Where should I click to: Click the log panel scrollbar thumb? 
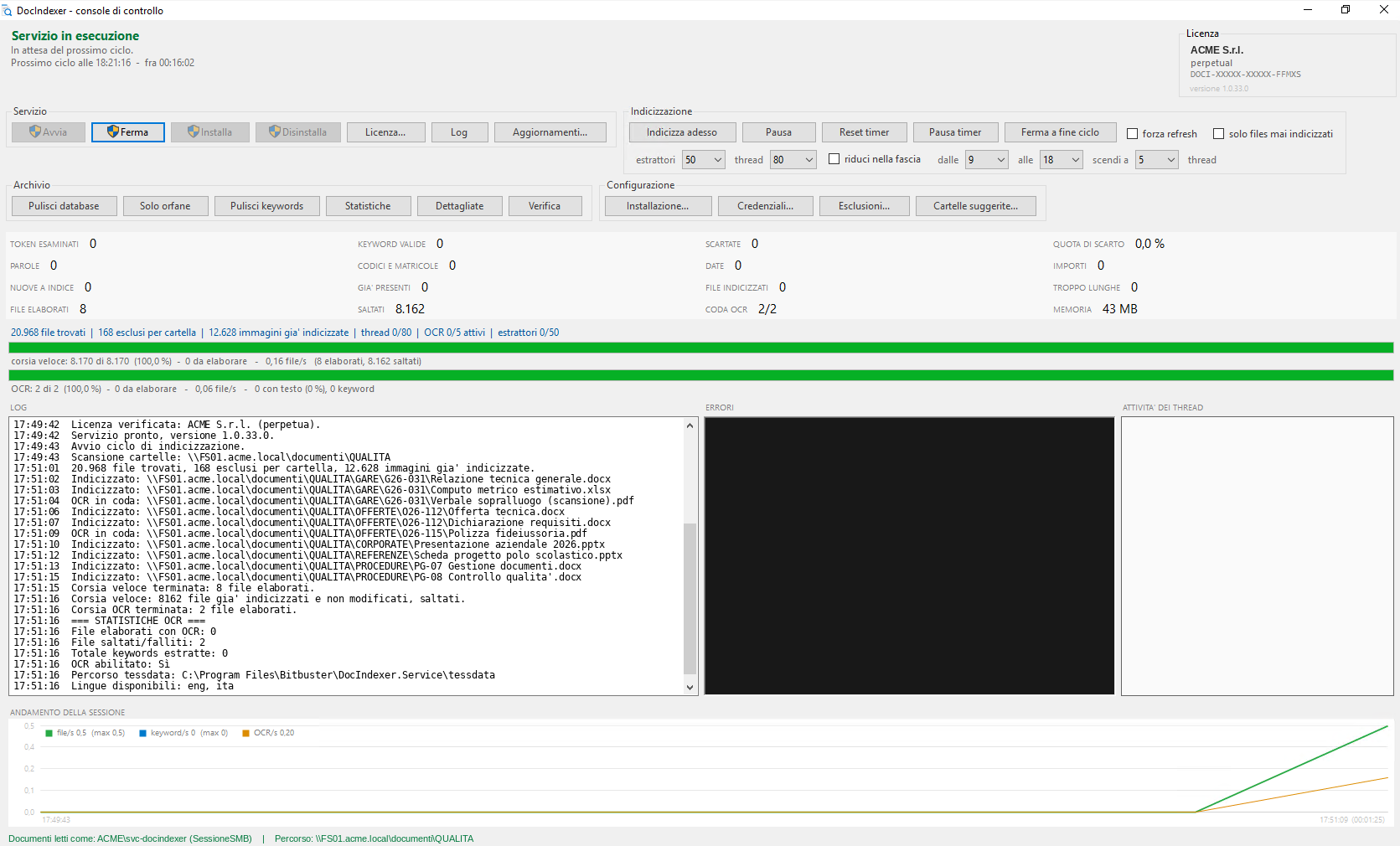690,598
